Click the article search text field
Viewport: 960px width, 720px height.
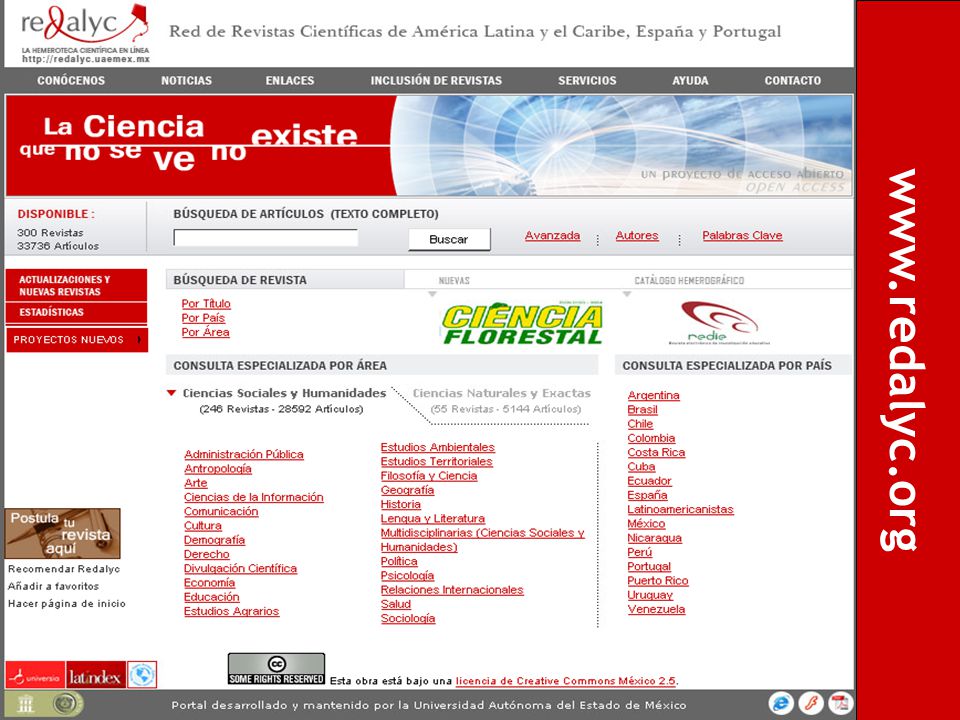point(266,238)
